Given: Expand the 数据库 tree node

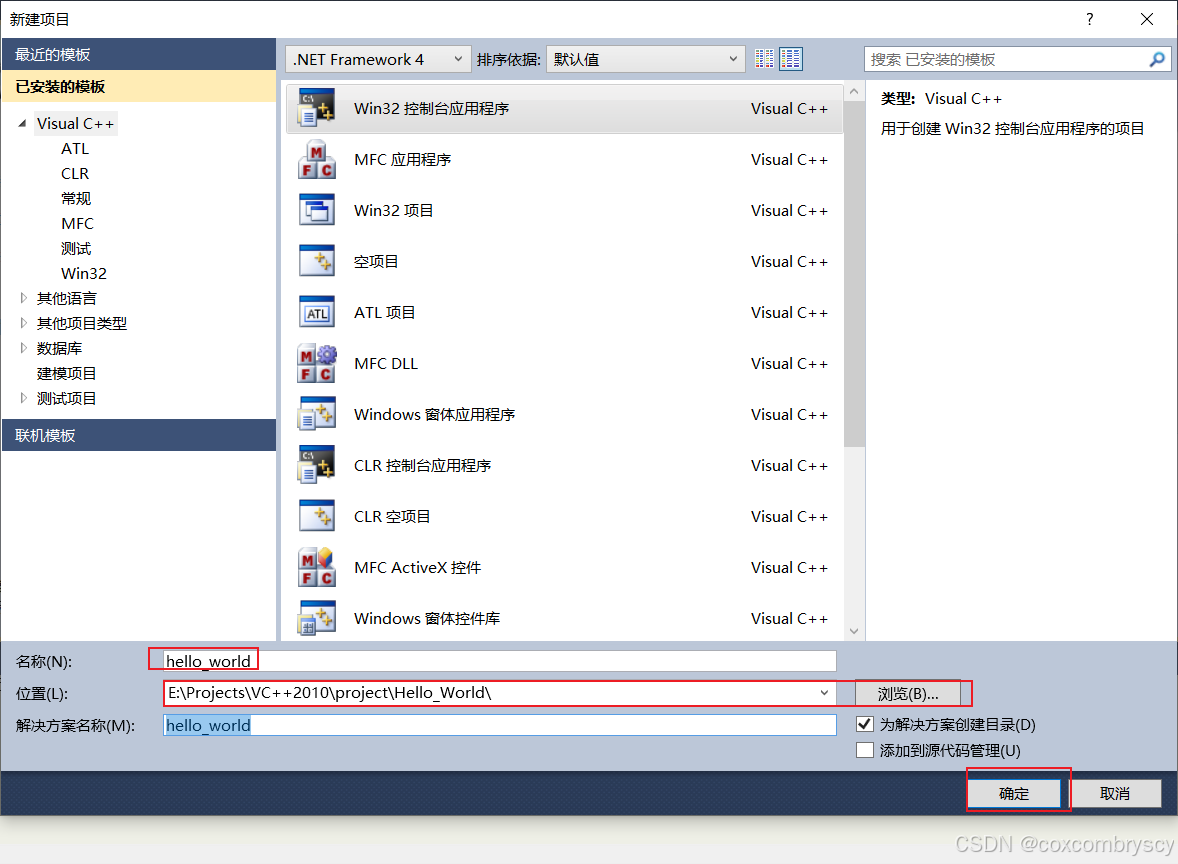Looking at the screenshot, I should tap(23, 348).
